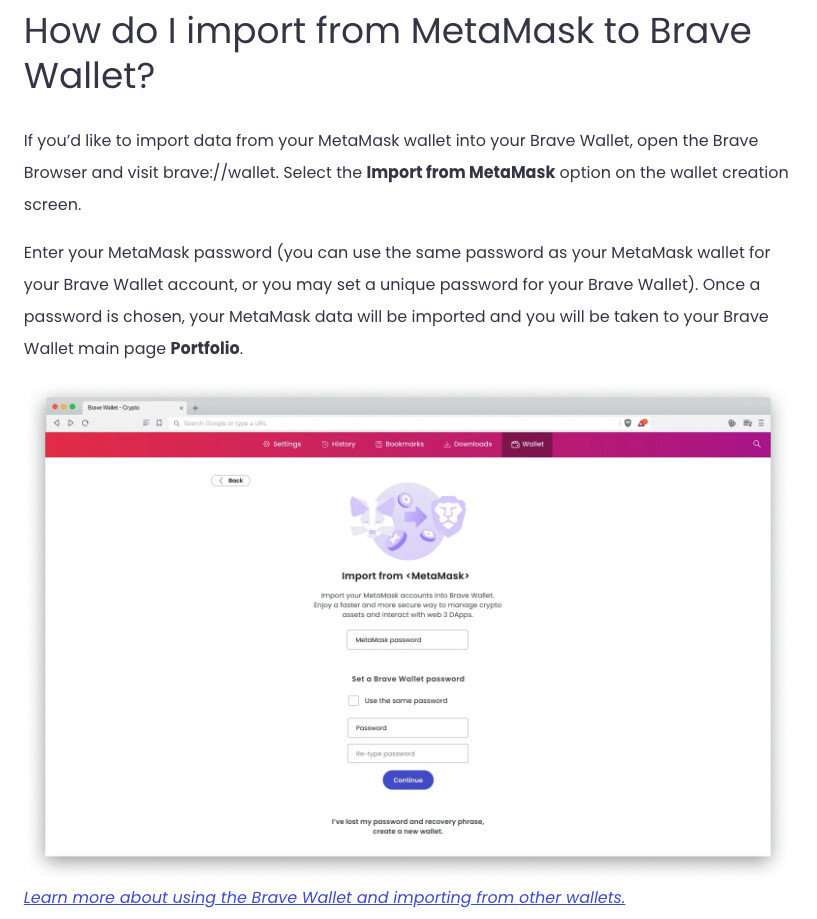Viewport: 817px width, 919px height.
Task: Click the search magnifier in pink bar
Action: click(757, 444)
